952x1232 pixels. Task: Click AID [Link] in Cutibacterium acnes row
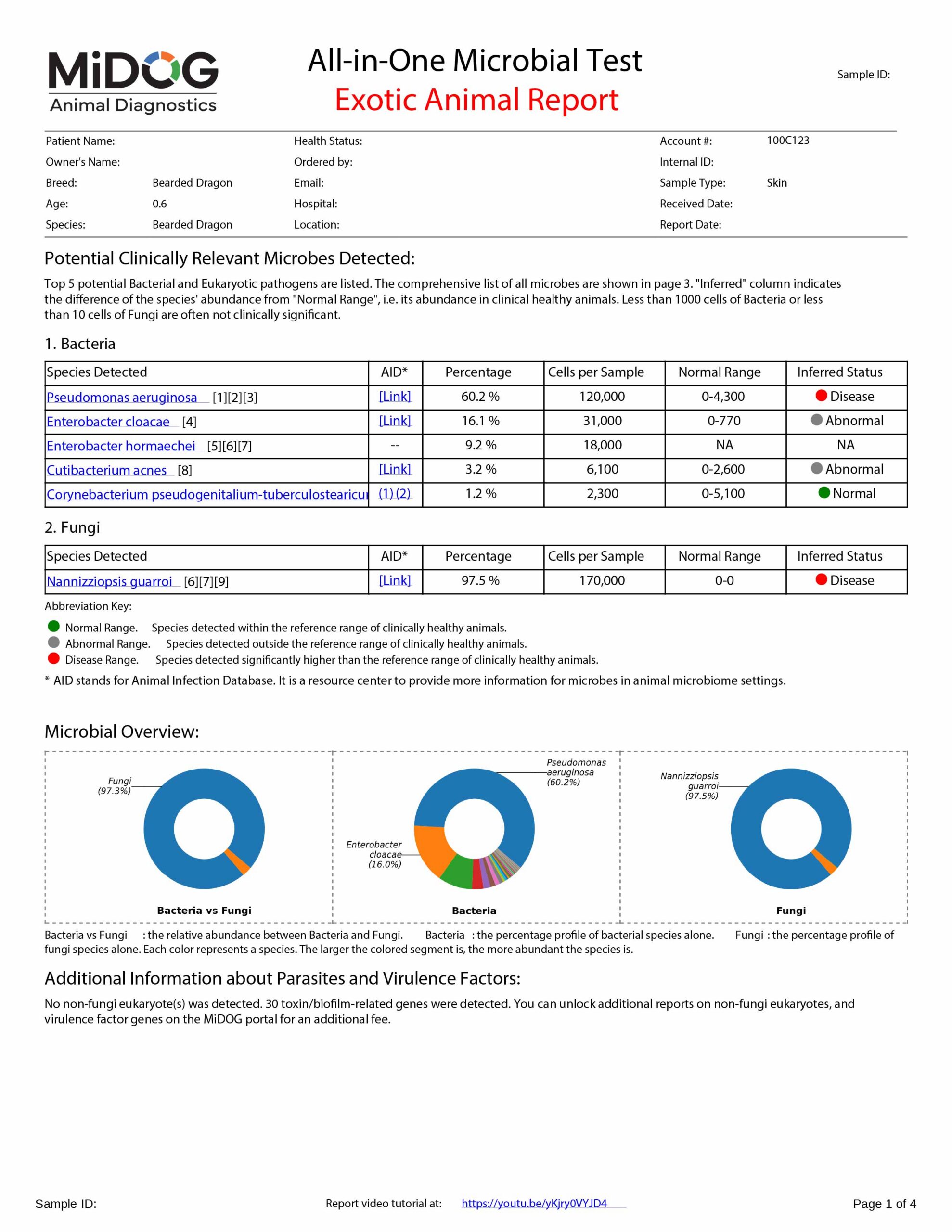[x=395, y=469]
